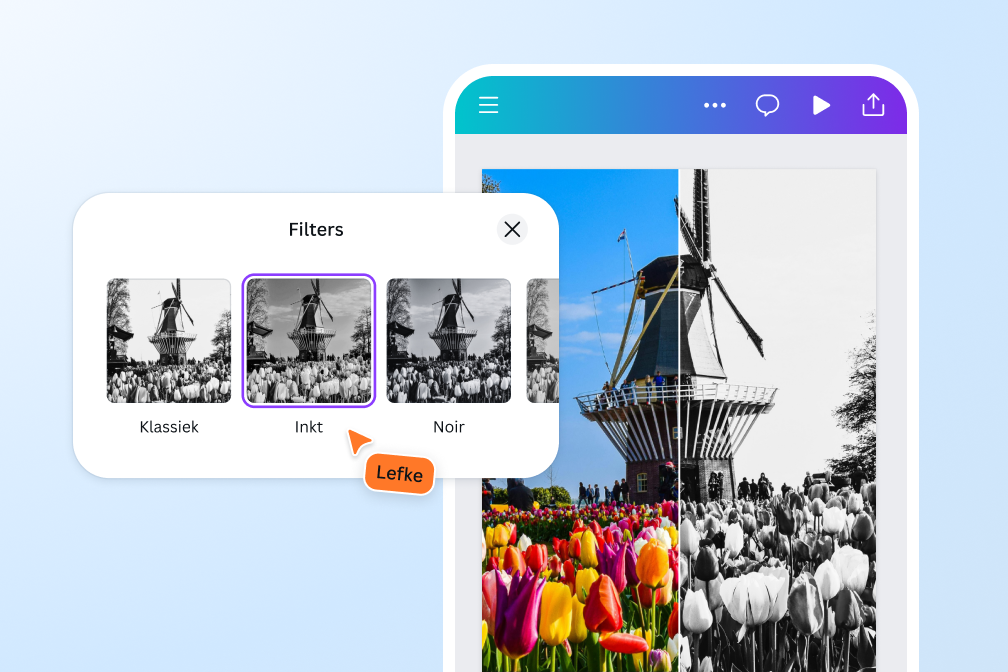The width and height of the screenshot is (1008, 672).
Task: Open the three-dot more options menu
Action: [x=715, y=105]
